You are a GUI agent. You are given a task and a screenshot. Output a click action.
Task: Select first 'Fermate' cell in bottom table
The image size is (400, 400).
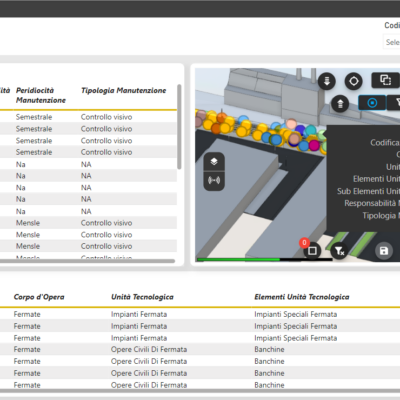click(27, 314)
